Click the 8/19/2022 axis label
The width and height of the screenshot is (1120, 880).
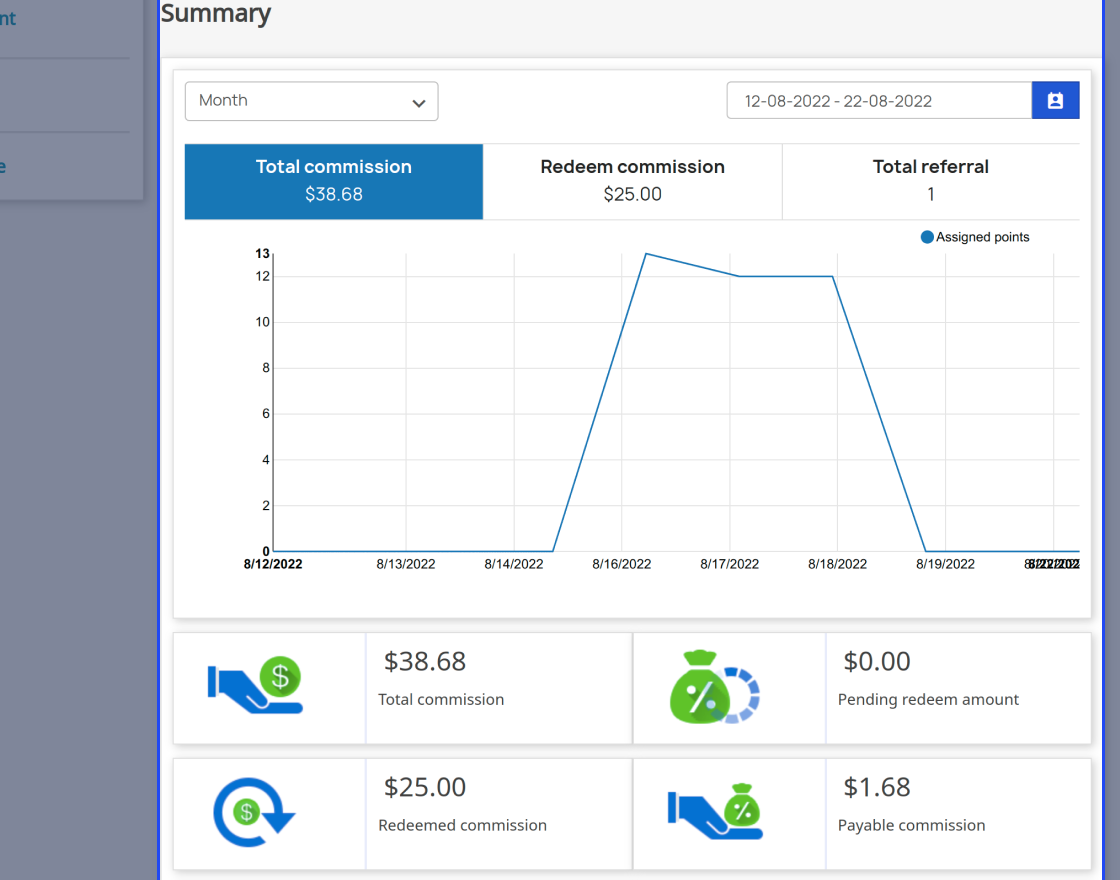click(x=945, y=564)
